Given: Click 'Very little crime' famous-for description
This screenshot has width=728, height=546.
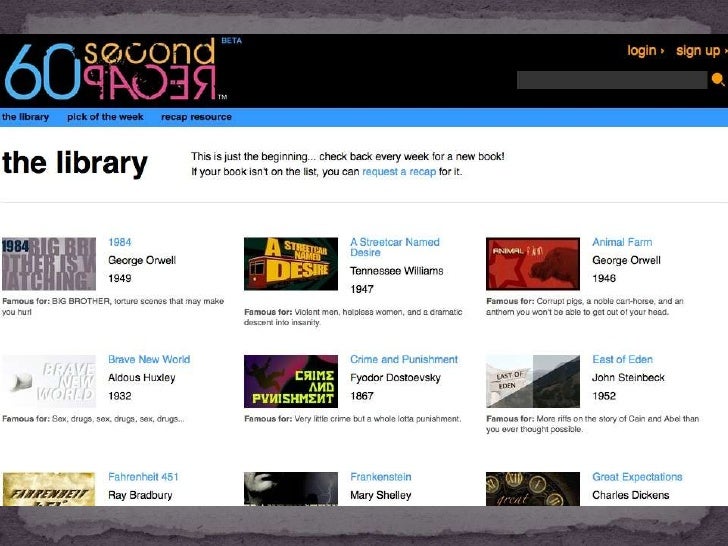Looking at the screenshot, I should click(x=353, y=419).
